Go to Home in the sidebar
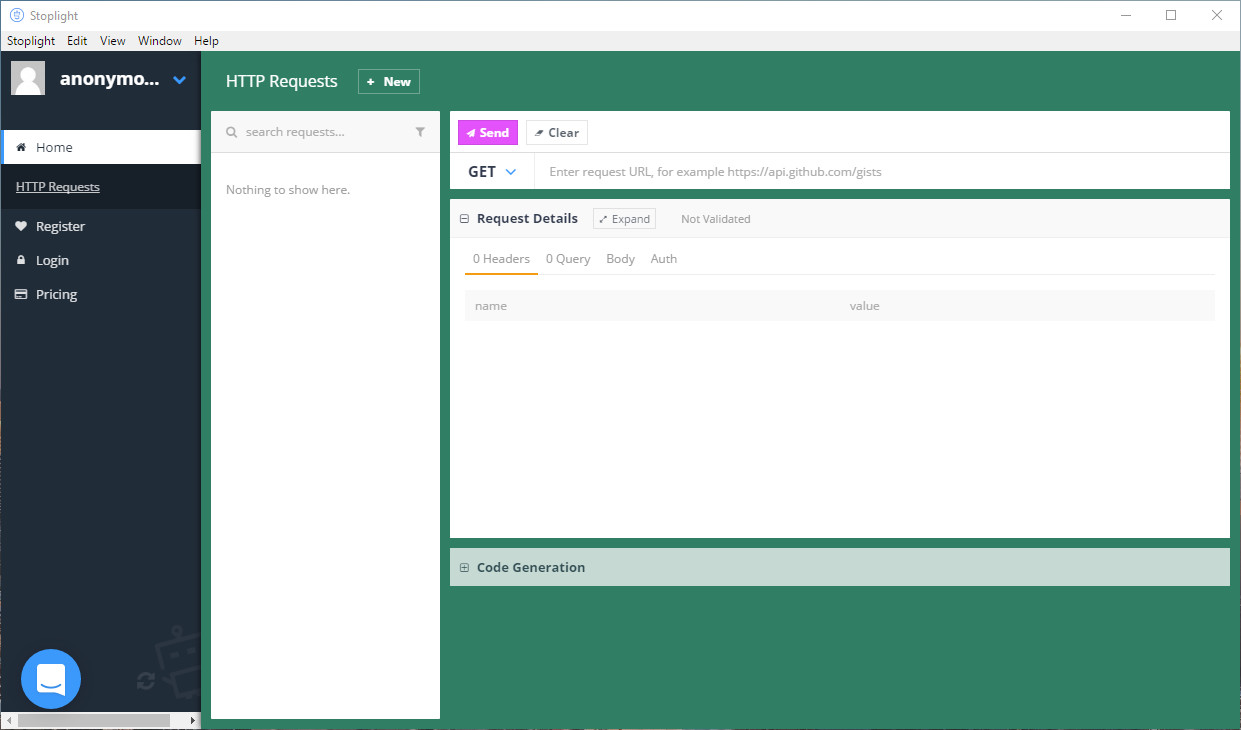The image size is (1241, 730). coord(101,147)
